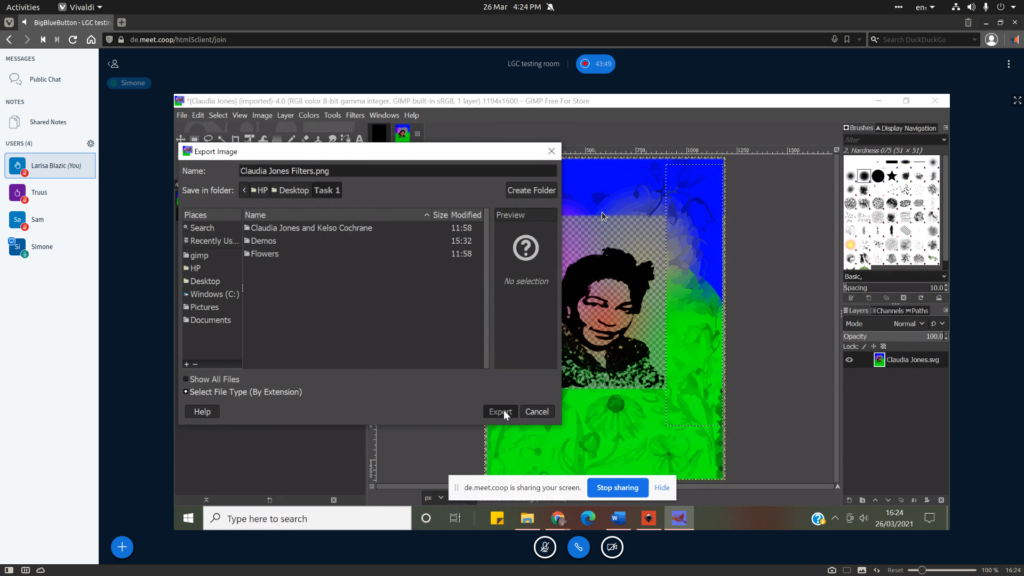This screenshot has height=576, width=1024.
Task: Switch to the Paths tab
Action: 917,311
